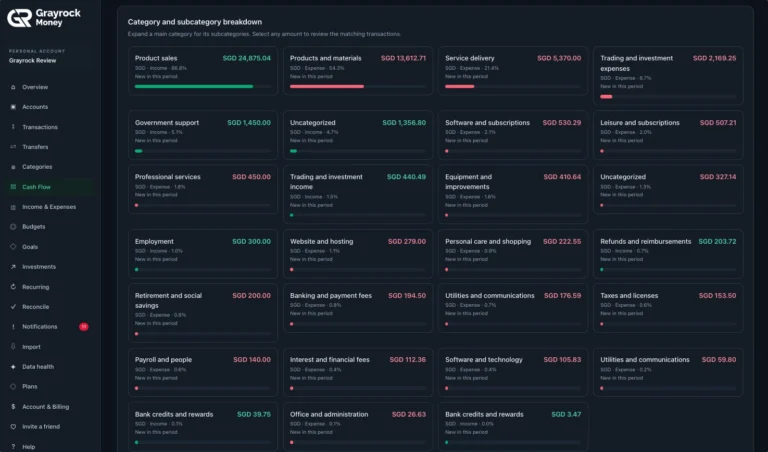
Task: Click the Investments arrow icon
Action: click(x=13, y=267)
